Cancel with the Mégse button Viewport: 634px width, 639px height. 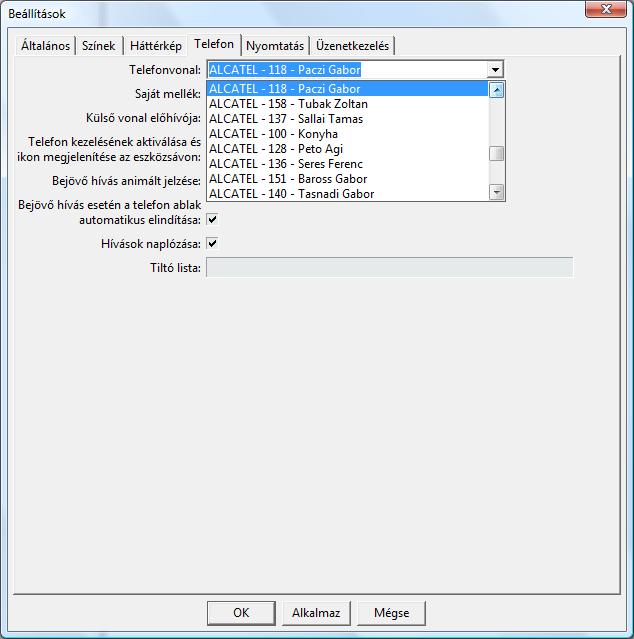pos(392,613)
